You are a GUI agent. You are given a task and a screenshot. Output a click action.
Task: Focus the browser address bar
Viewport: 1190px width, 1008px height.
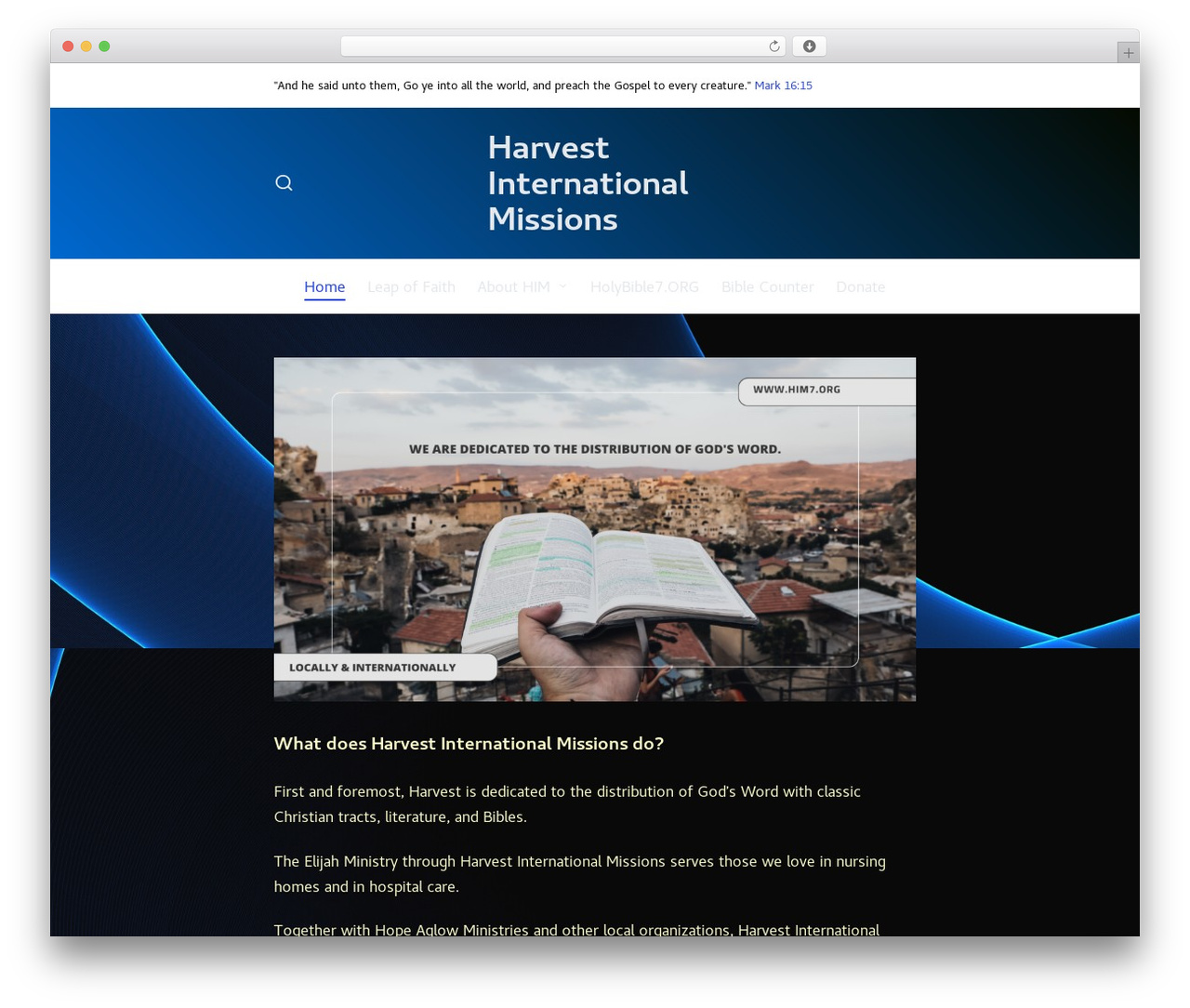562,46
